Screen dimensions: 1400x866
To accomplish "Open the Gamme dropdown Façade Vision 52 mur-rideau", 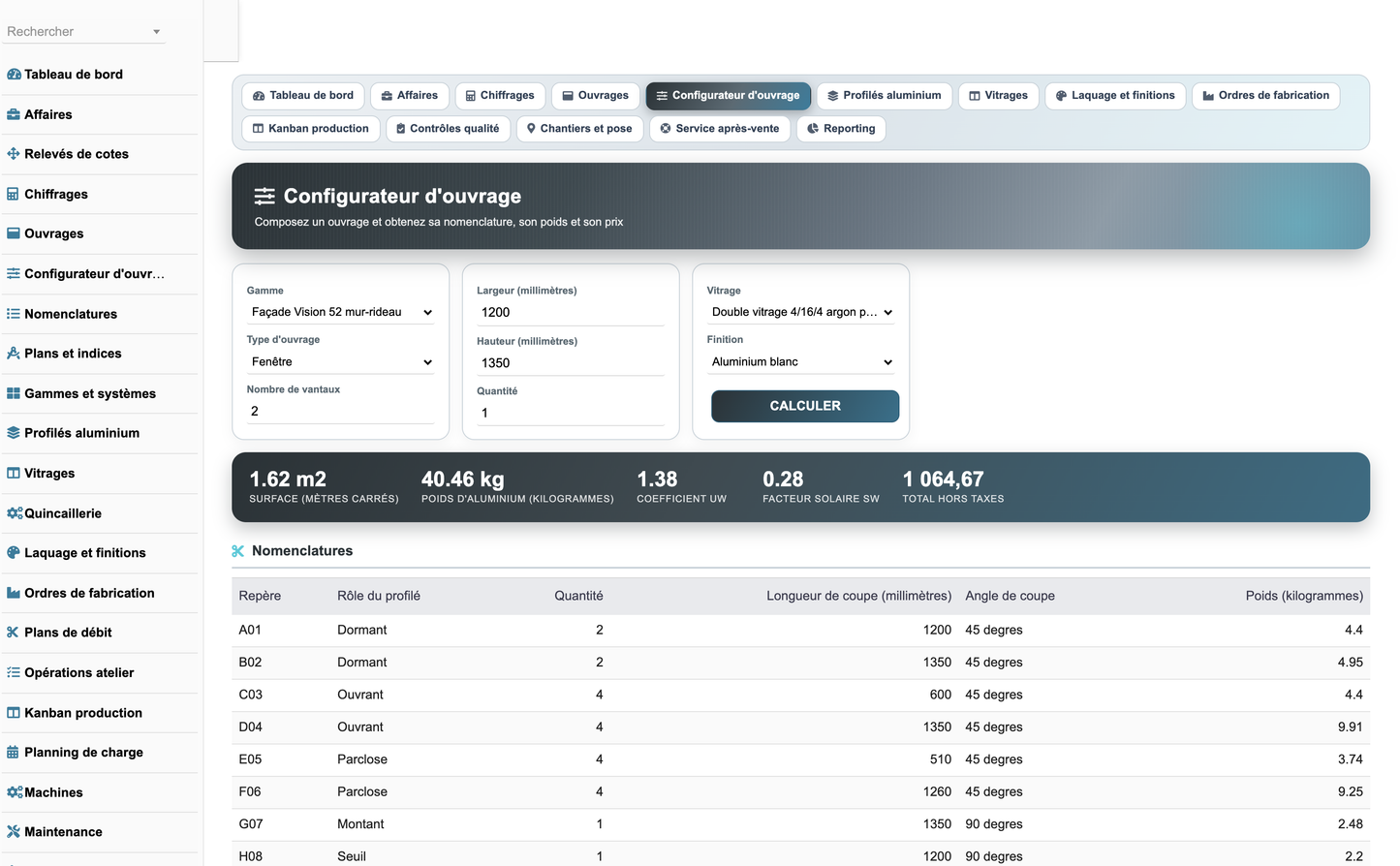I will pyautogui.click(x=341, y=312).
